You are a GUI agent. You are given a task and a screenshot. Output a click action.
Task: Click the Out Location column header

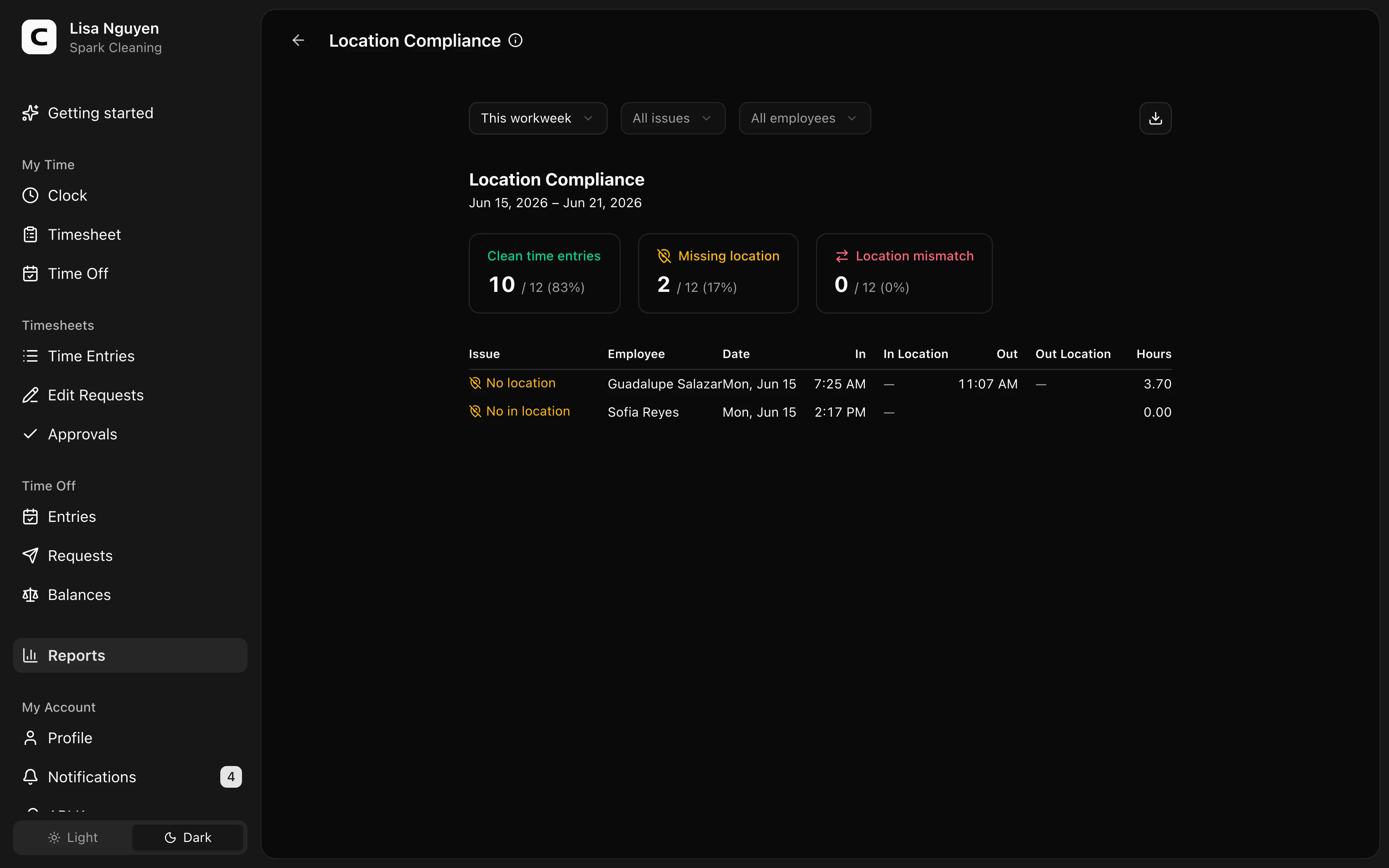[x=1073, y=354]
